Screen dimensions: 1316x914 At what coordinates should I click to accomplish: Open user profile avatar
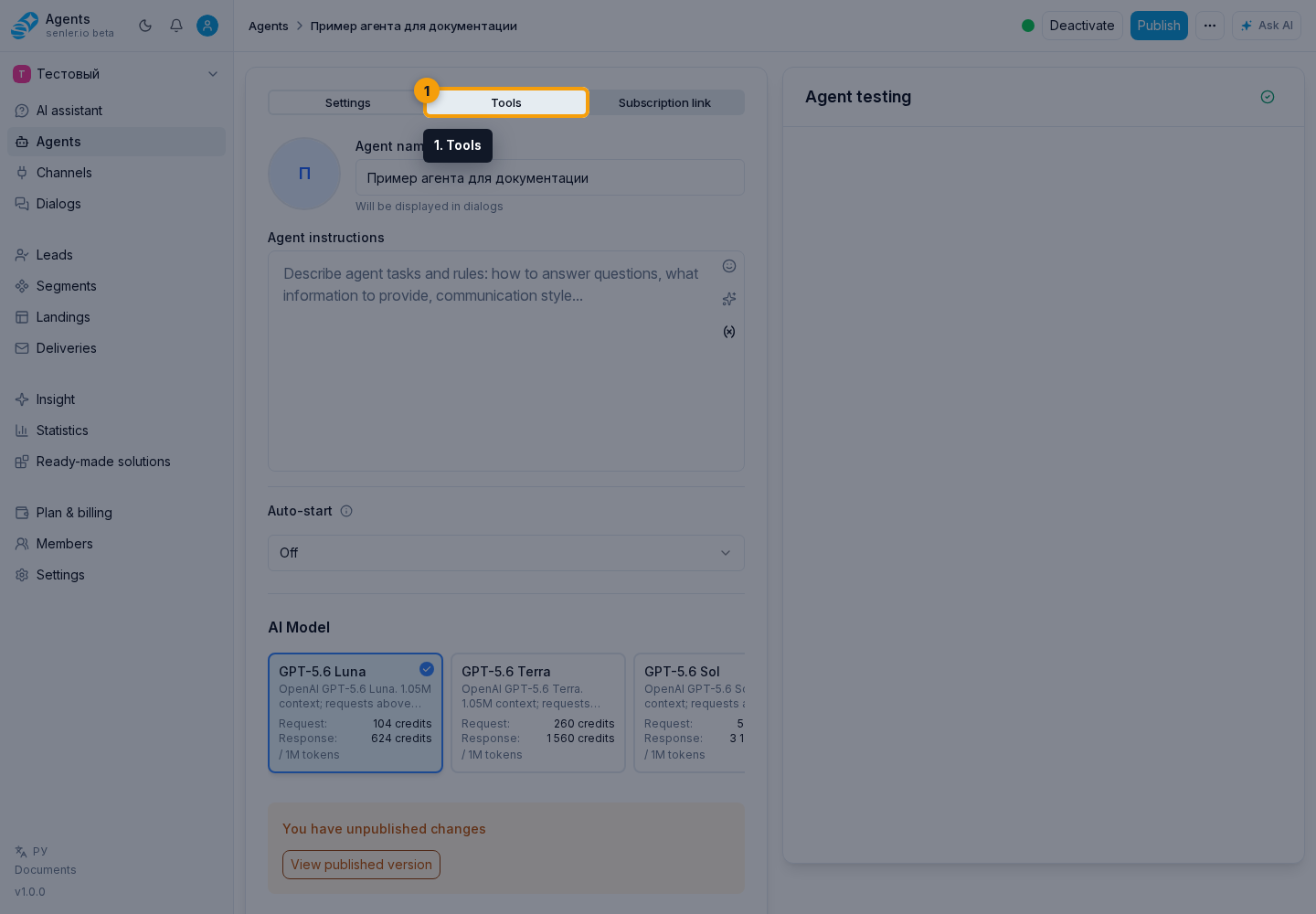207,26
